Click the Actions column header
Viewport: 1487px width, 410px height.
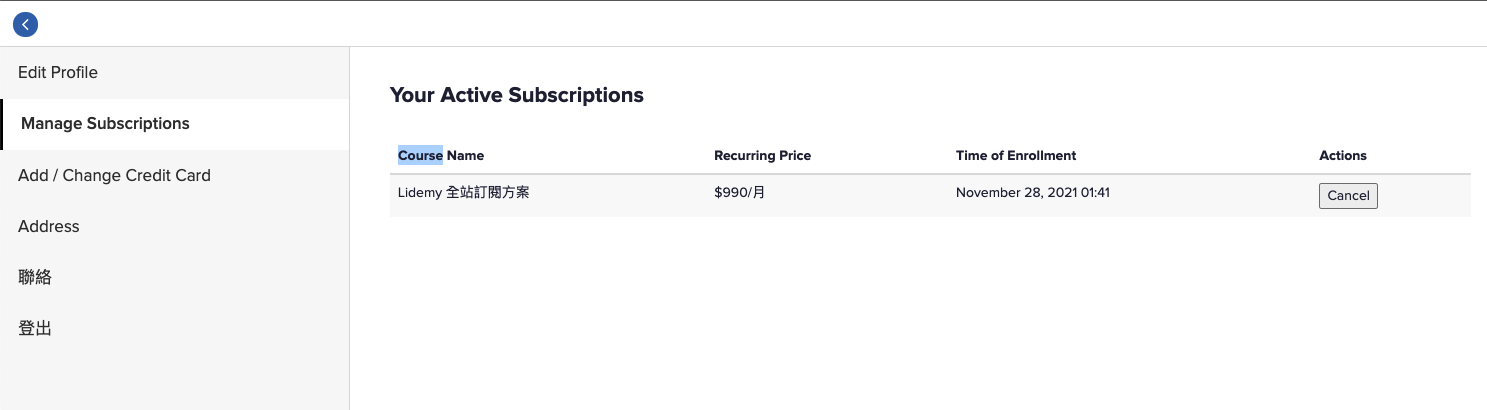point(1343,156)
